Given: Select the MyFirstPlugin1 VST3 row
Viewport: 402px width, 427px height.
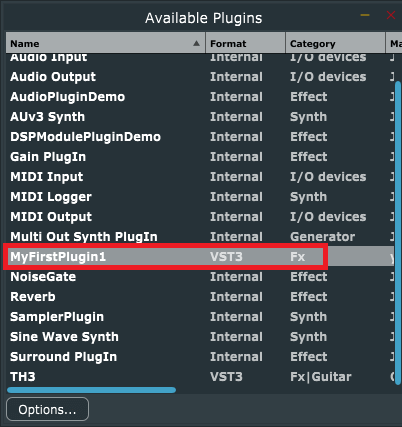Looking at the screenshot, I should coord(200,257).
